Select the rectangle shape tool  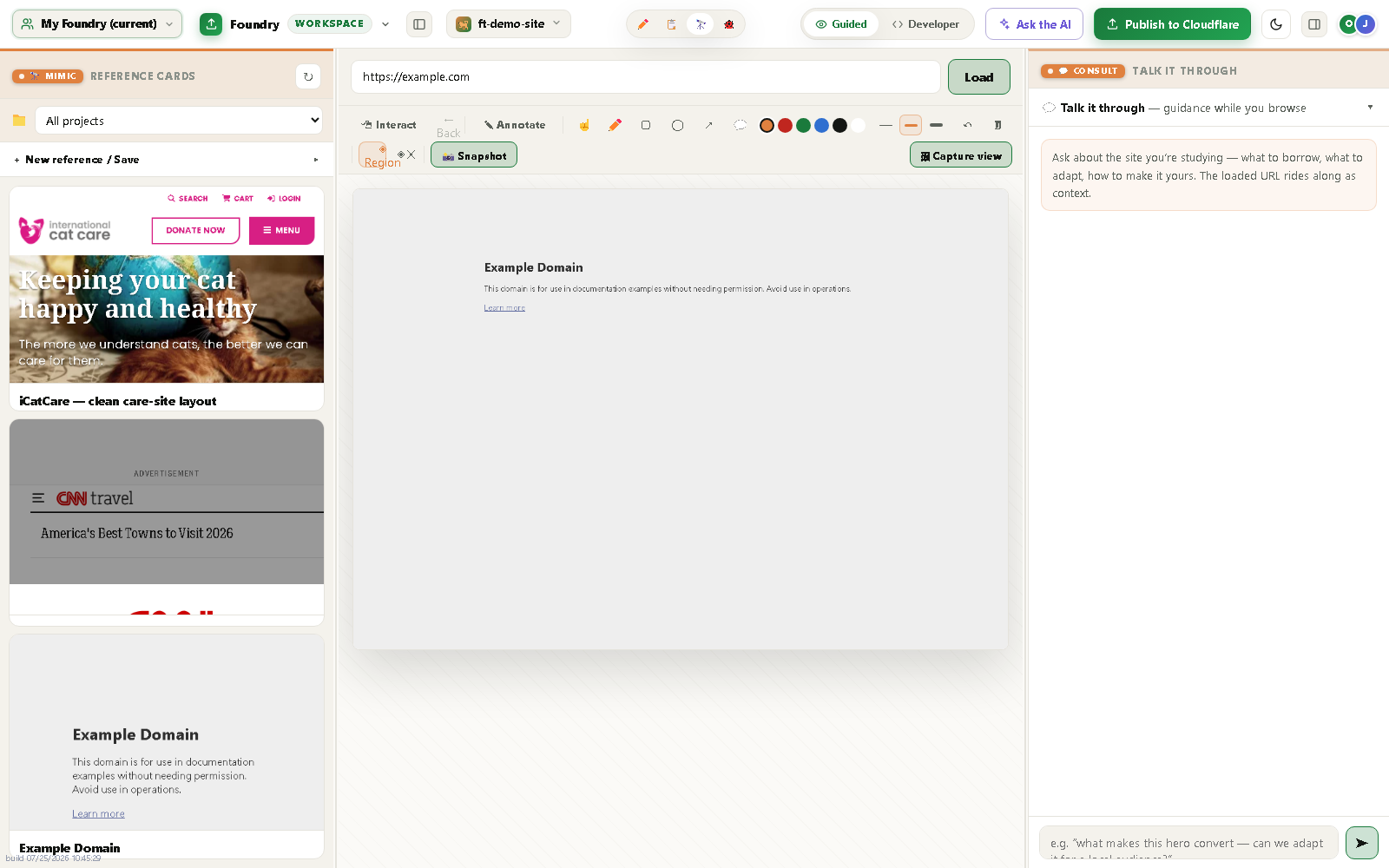pos(646,125)
